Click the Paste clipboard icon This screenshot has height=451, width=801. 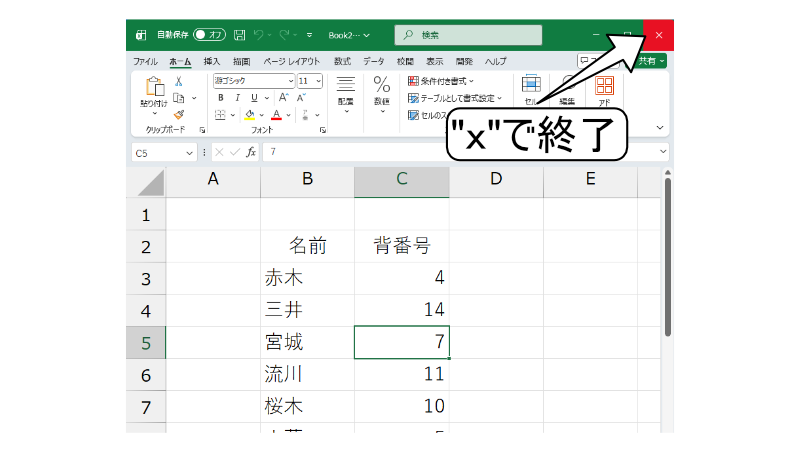(153, 88)
